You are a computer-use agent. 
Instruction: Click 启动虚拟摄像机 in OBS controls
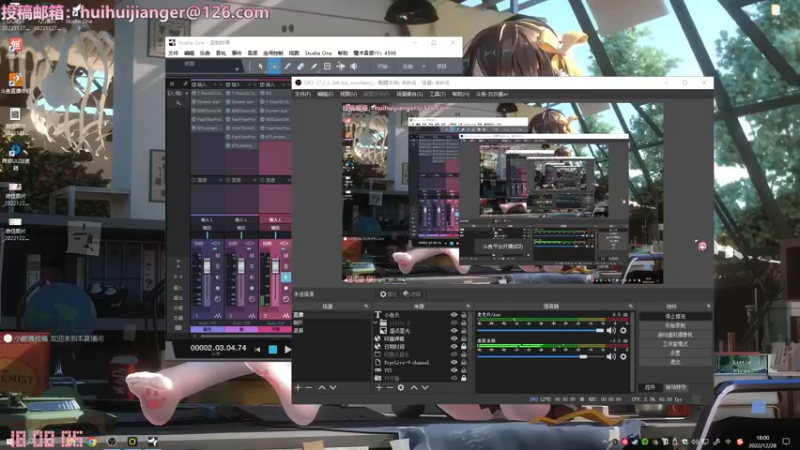[x=676, y=335]
